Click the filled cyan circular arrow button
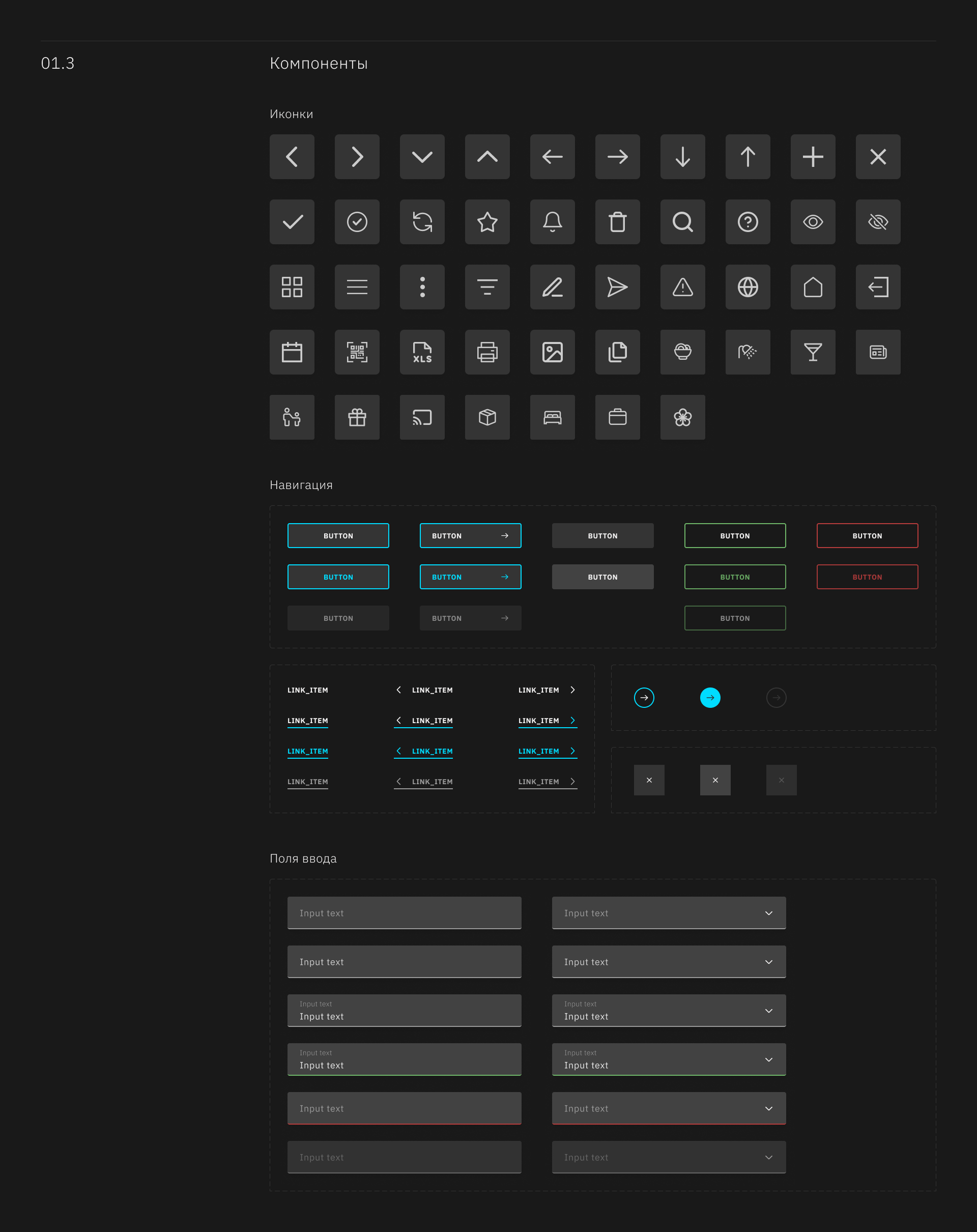Viewport: 977px width, 1232px height. tap(710, 698)
